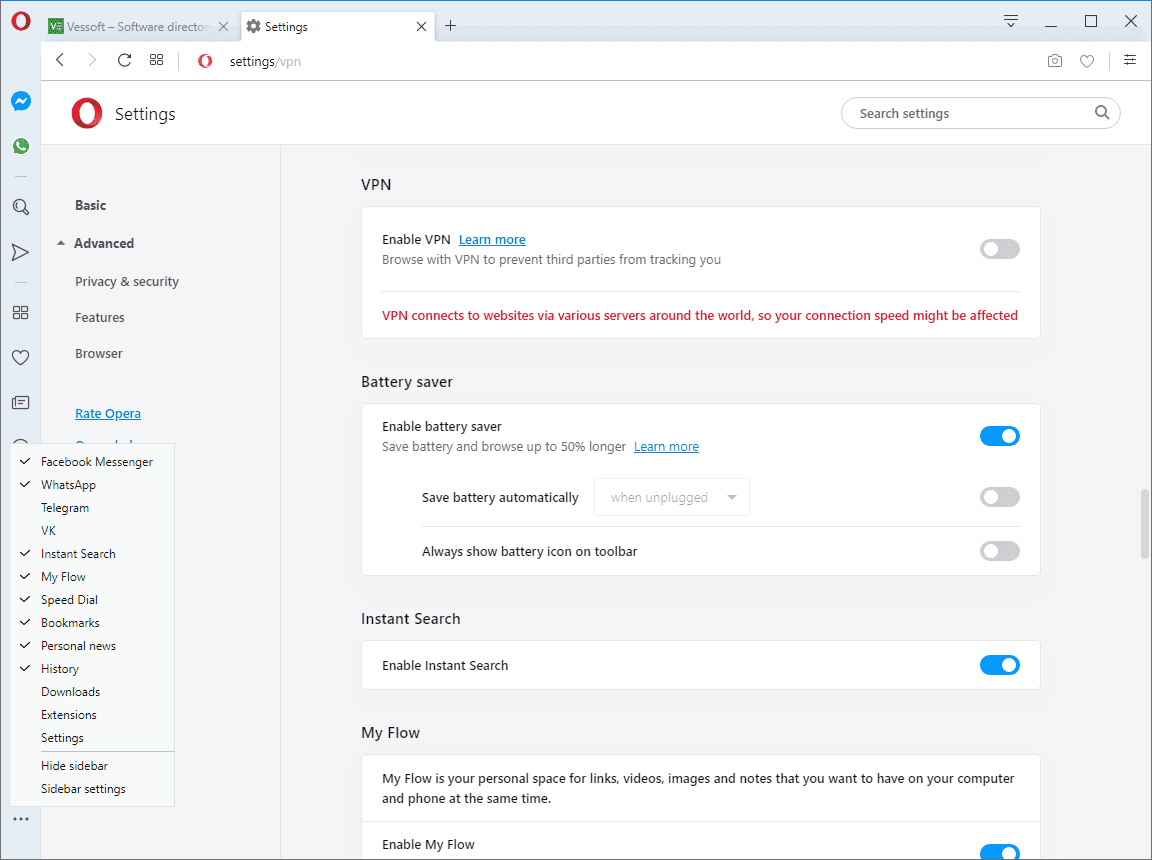Toggle the Enable VPN switch
The width and height of the screenshot is (1152, 860).
pos(999,249)
